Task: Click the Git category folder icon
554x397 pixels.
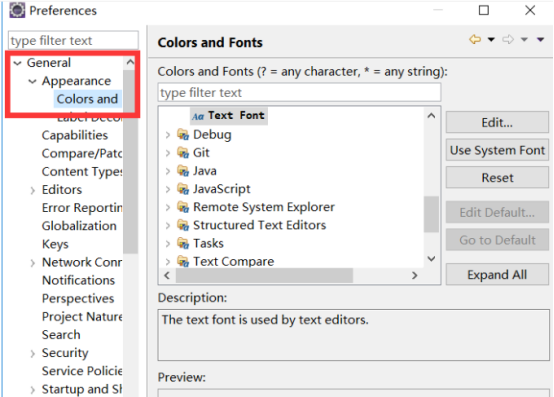Action: click(x=183, y=153)
